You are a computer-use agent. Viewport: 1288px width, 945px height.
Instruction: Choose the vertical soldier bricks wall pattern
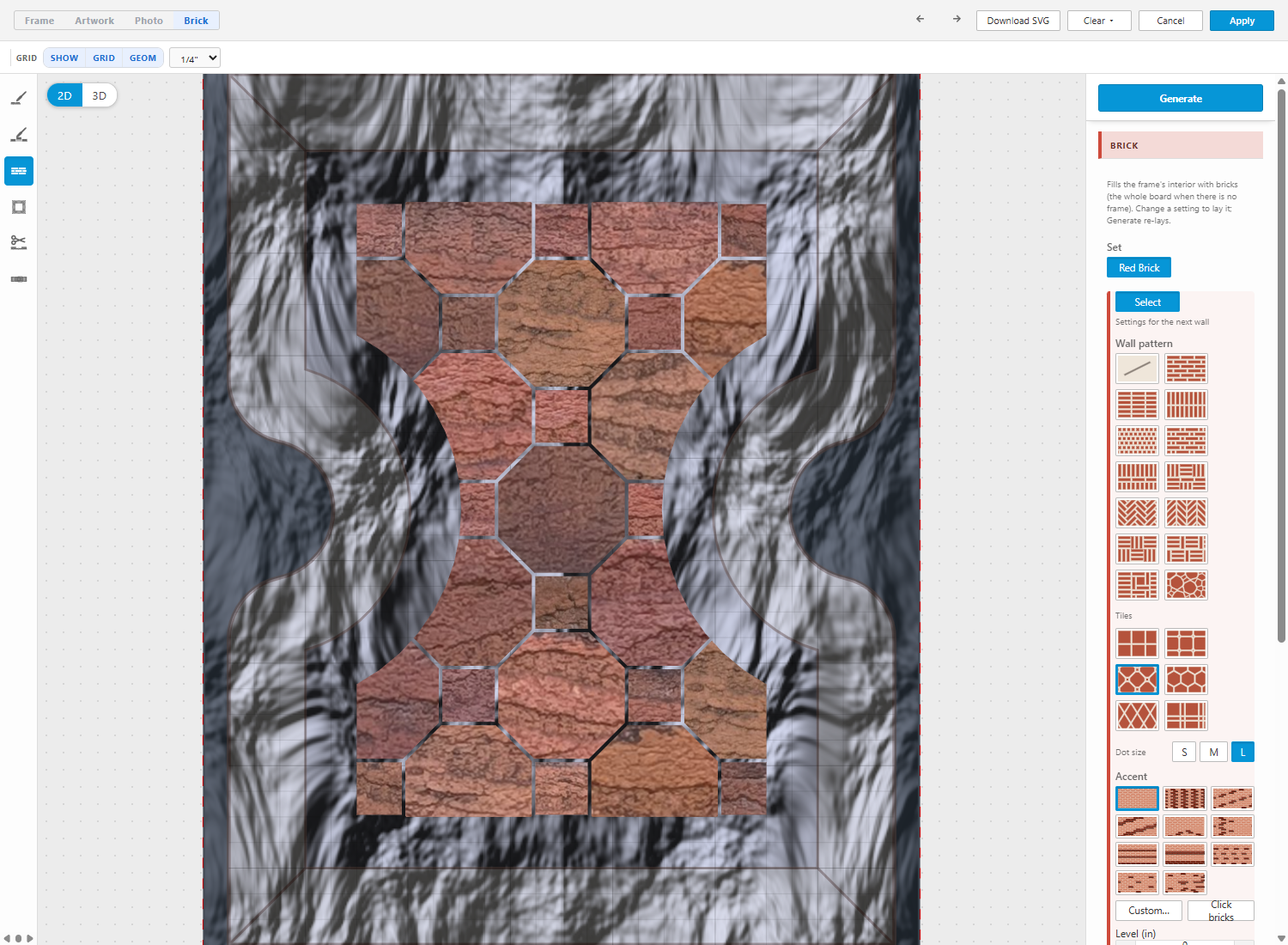tap(1187, 405)
